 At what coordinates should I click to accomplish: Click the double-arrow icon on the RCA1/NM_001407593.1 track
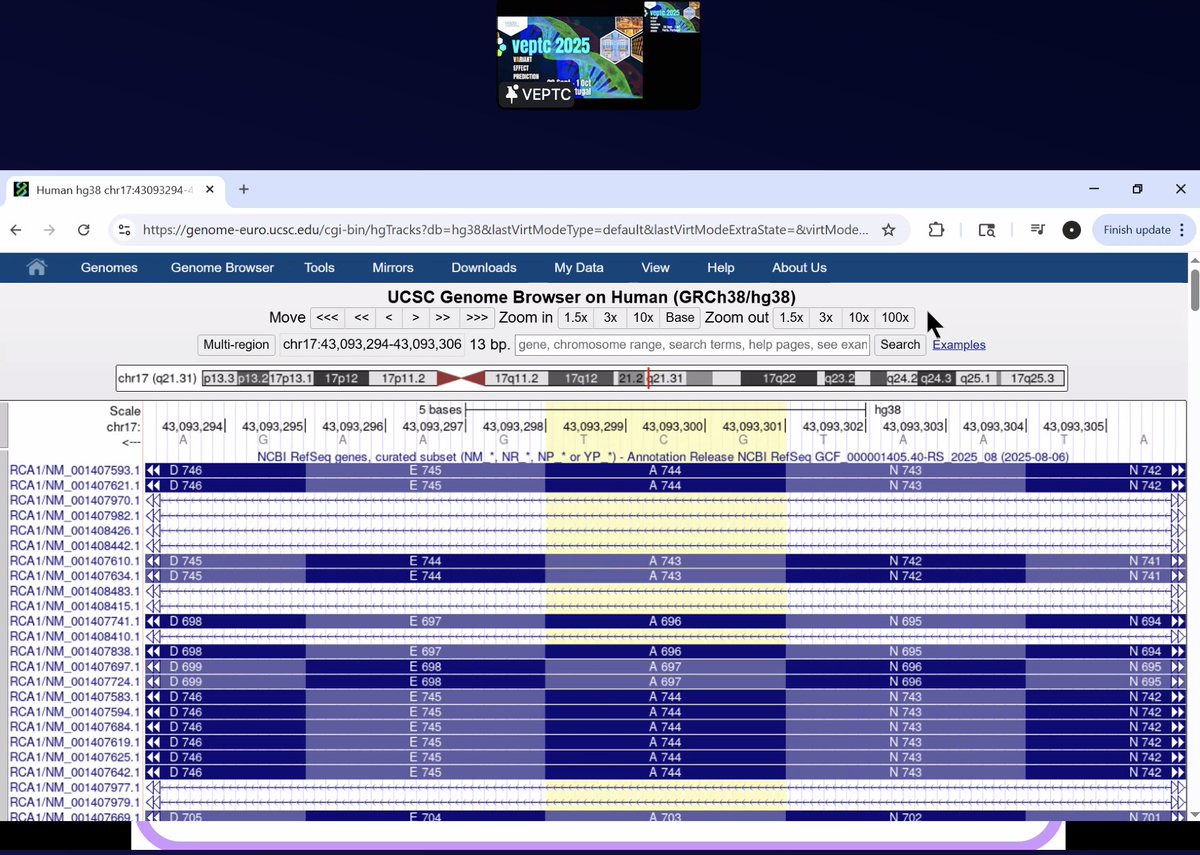click(x=151, y=467)
